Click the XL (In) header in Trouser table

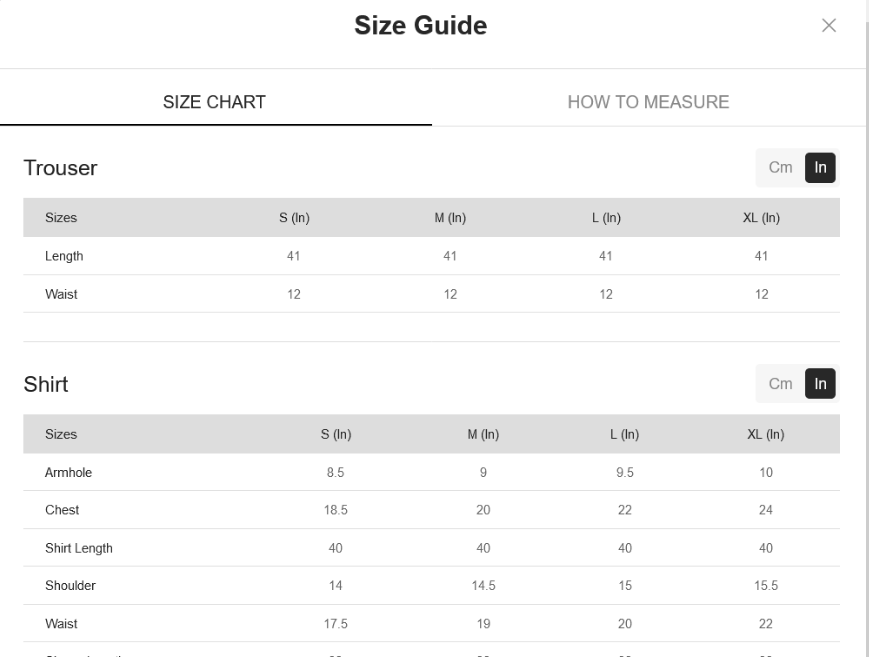coord(761,218)
